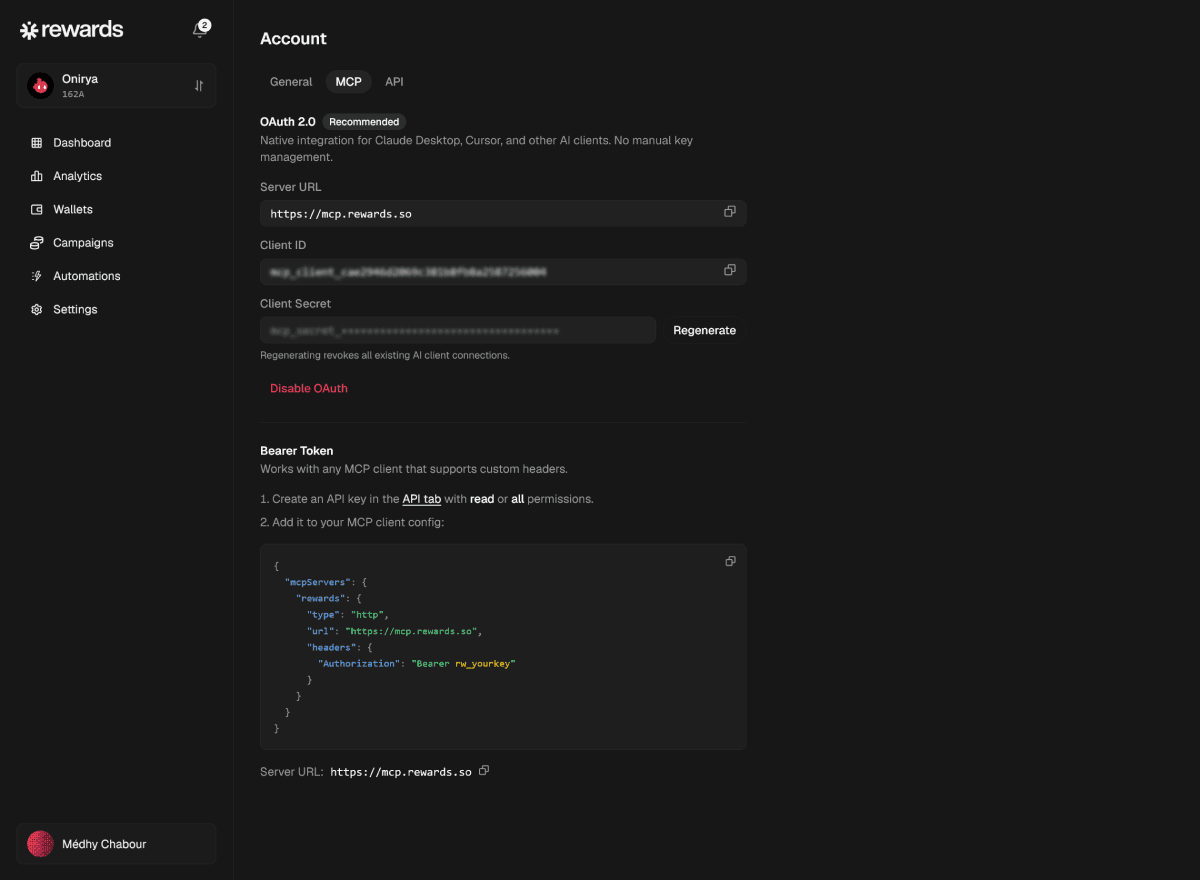
Task: Click the Onirya workspace avatar
Action: pyautogui.click(x=40, y=86)
